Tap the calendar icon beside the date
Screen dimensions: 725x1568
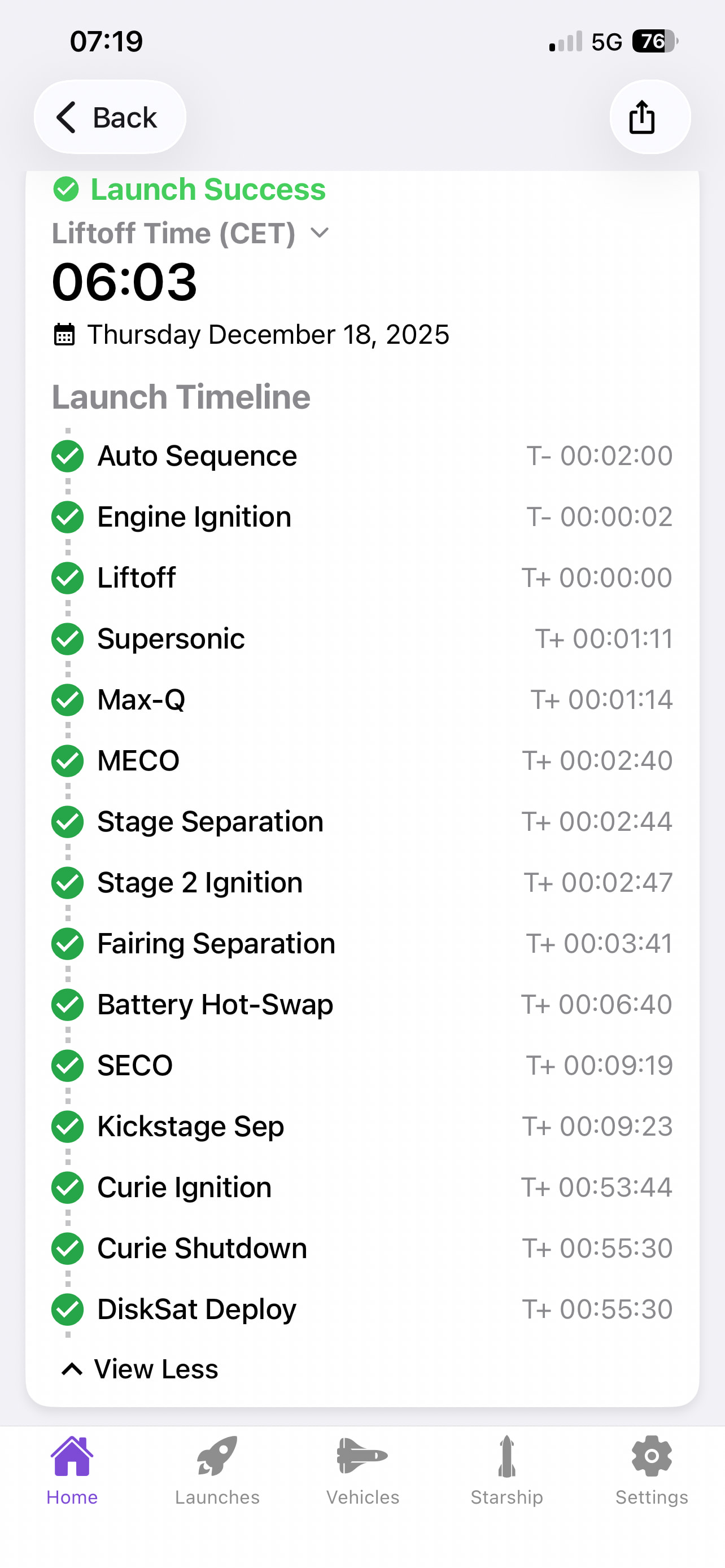coord(64,335)
